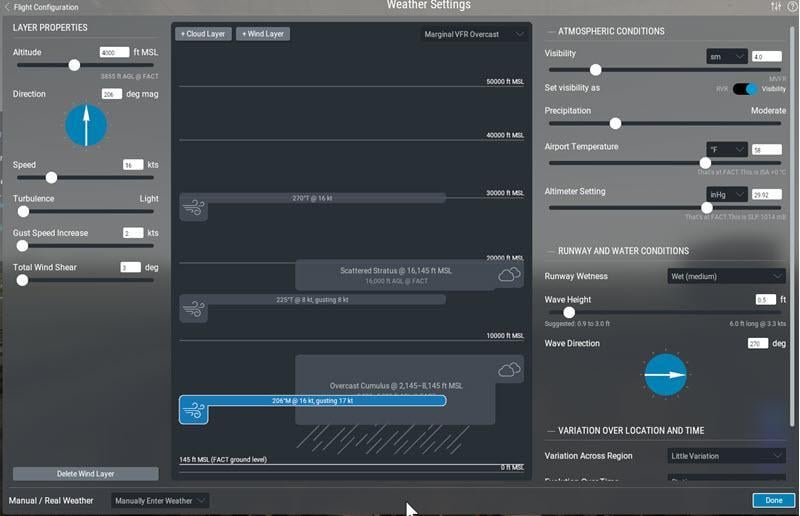This screenshot has width=800, height=516.
Task: Click the 10000 ft MSL altitude label
Action: point(505,336)
